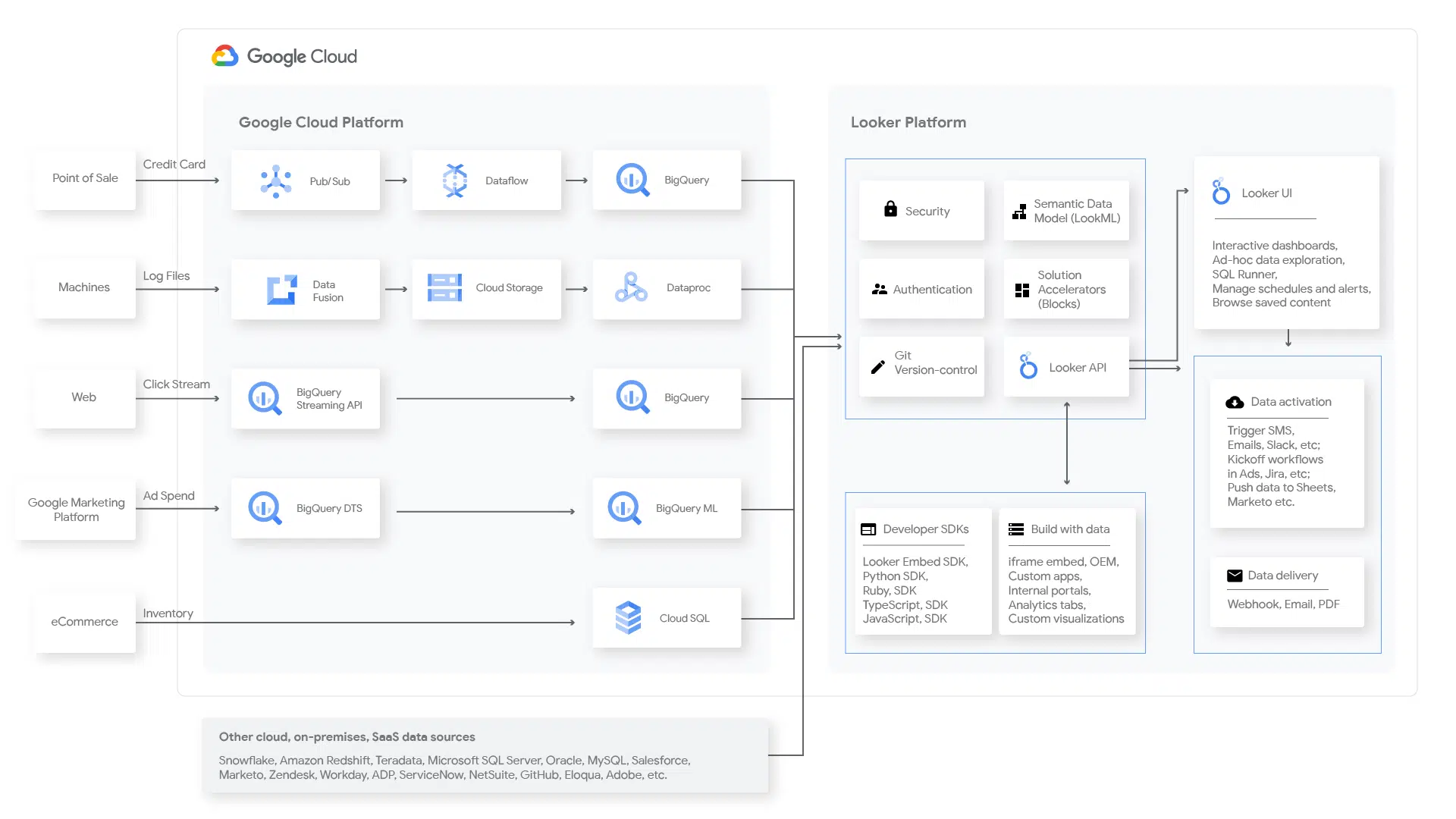Click the Data delivery envelope icon
Image resolution: width=1456 pixels, height=819 pixels.
pos(1235,576)
